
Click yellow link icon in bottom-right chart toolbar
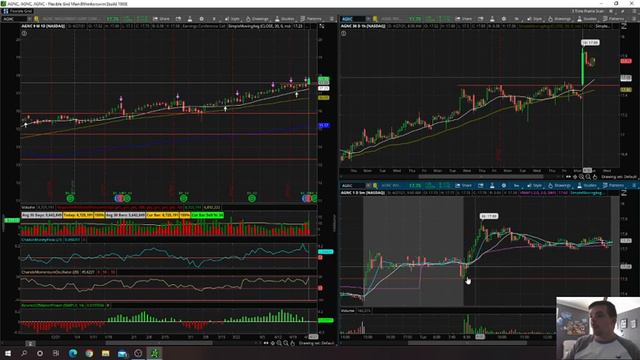[x=375, y=185]
